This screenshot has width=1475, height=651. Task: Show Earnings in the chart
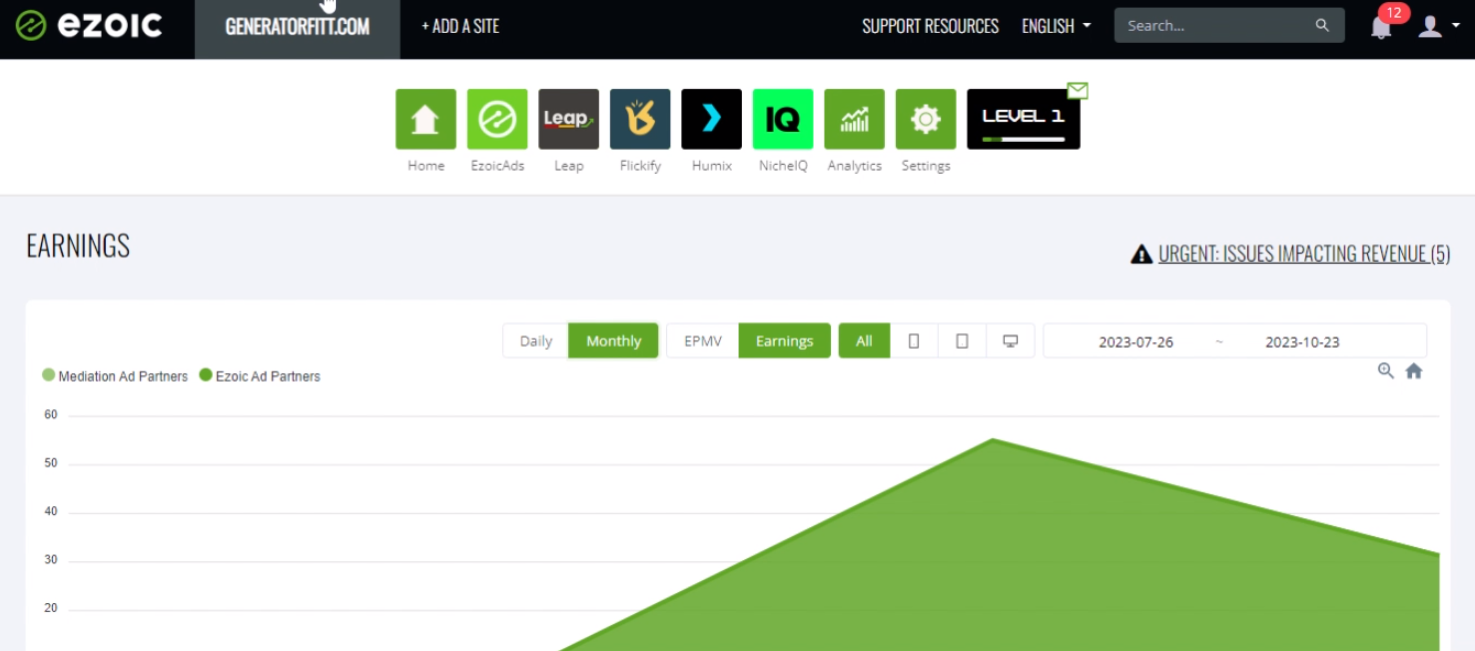pos(784,341)
